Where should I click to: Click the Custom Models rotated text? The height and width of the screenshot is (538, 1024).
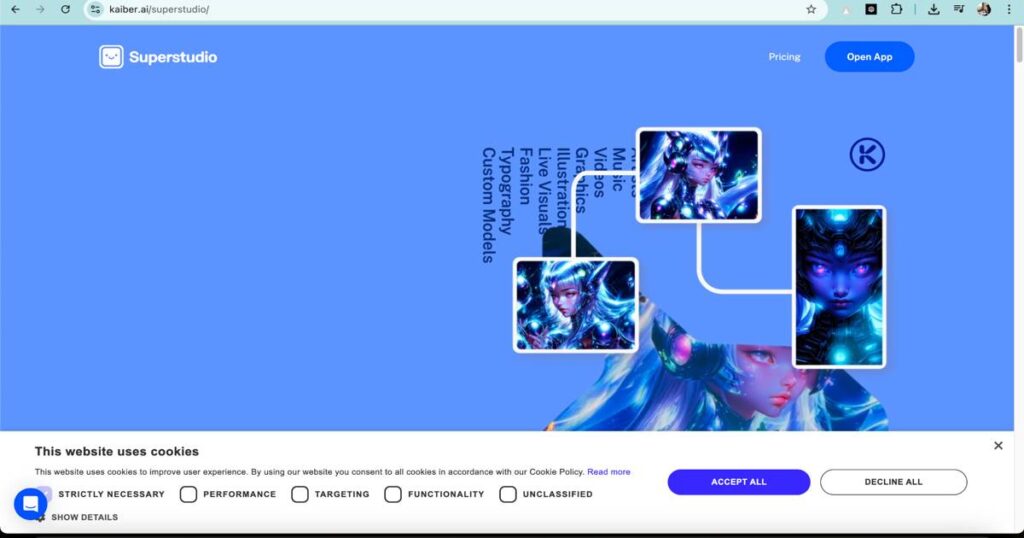488,205
